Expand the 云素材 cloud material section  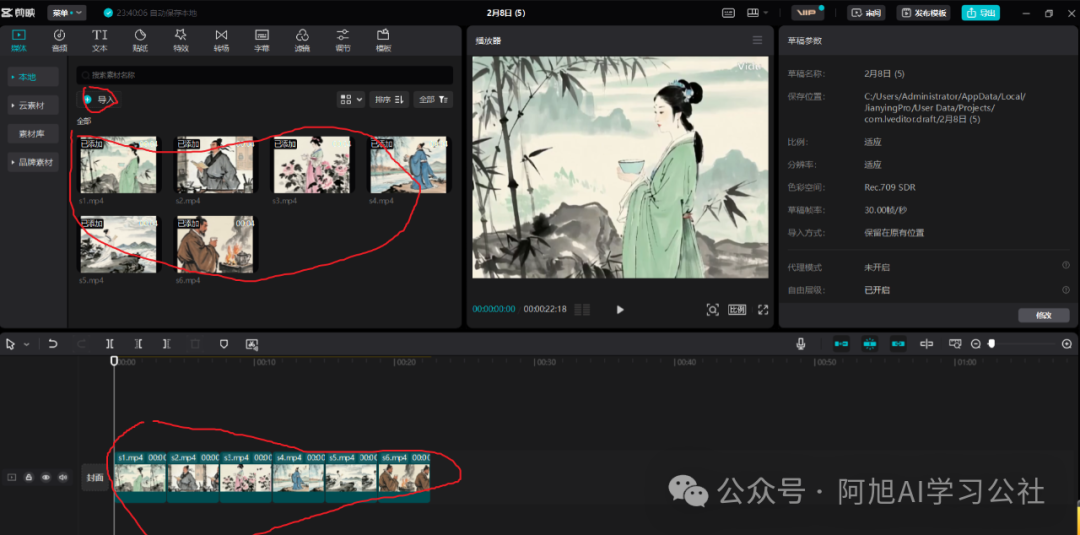[x=32, y=105]
